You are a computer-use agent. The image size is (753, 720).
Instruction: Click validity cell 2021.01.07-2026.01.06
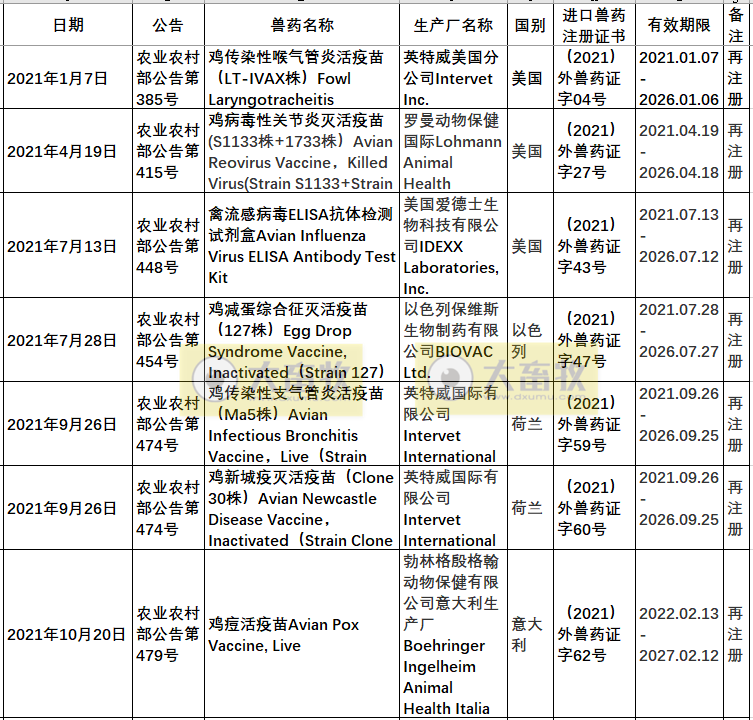click(x=679, y=78)
